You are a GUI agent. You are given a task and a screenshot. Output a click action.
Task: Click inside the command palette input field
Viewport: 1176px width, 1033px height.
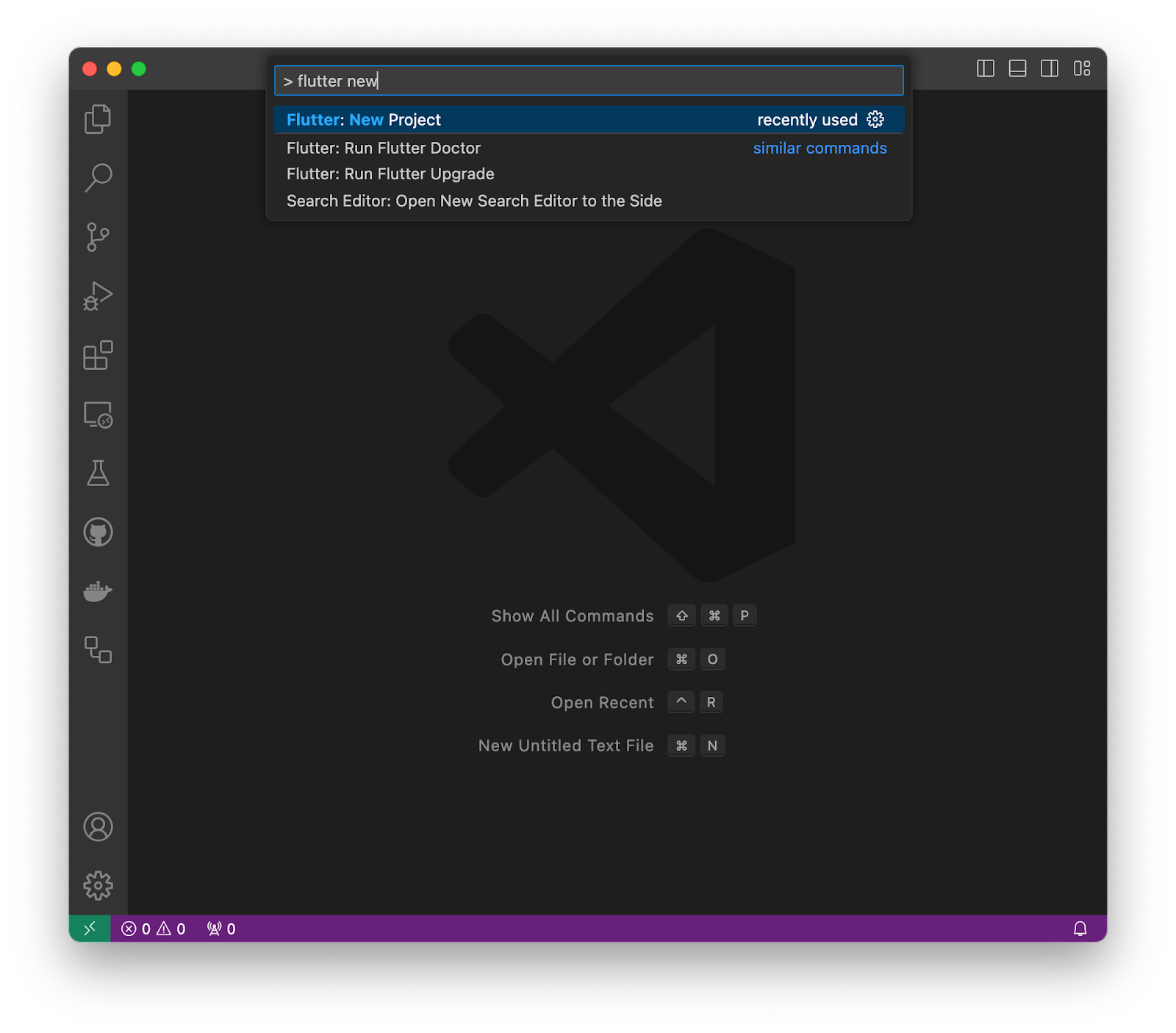(x=587, y=81)
